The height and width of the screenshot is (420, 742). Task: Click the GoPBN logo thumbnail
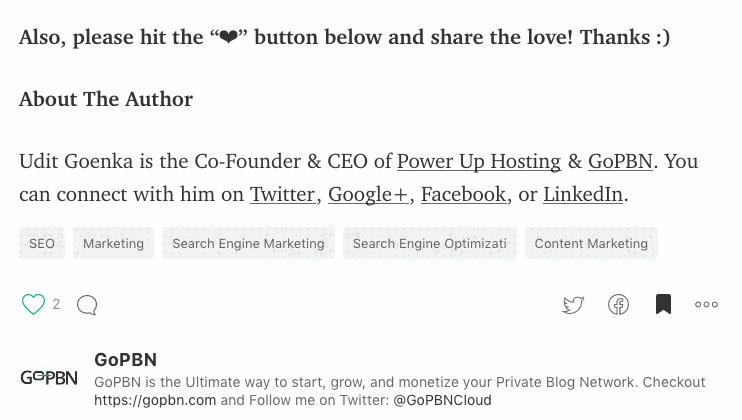(x=49, y=378)
